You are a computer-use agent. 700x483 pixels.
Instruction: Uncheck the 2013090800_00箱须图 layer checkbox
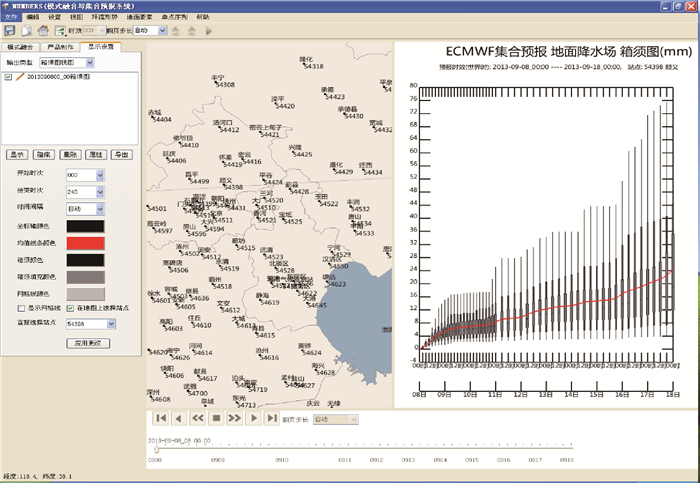(9, 76)
